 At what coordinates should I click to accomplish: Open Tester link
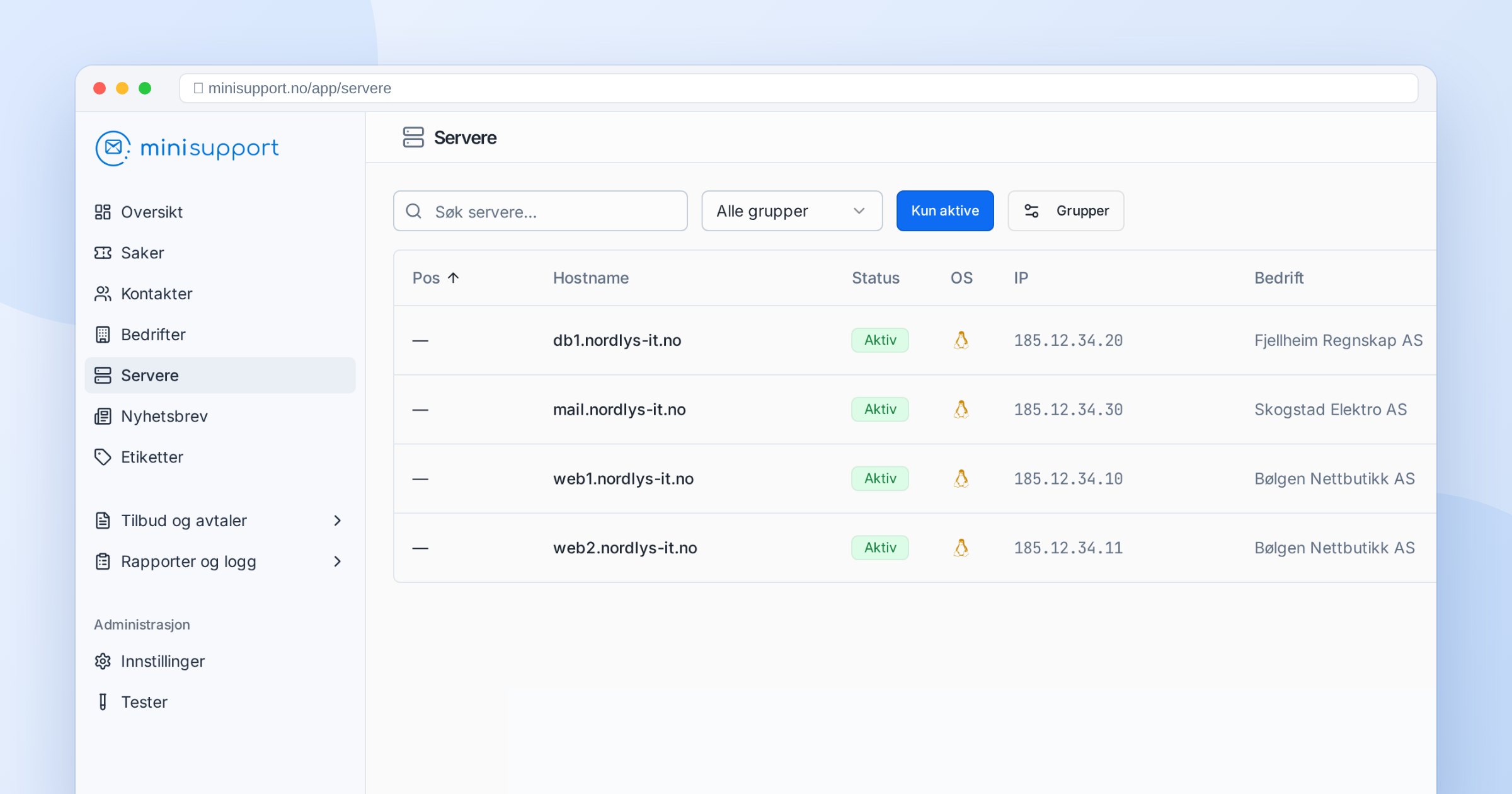tap(220, 702)
